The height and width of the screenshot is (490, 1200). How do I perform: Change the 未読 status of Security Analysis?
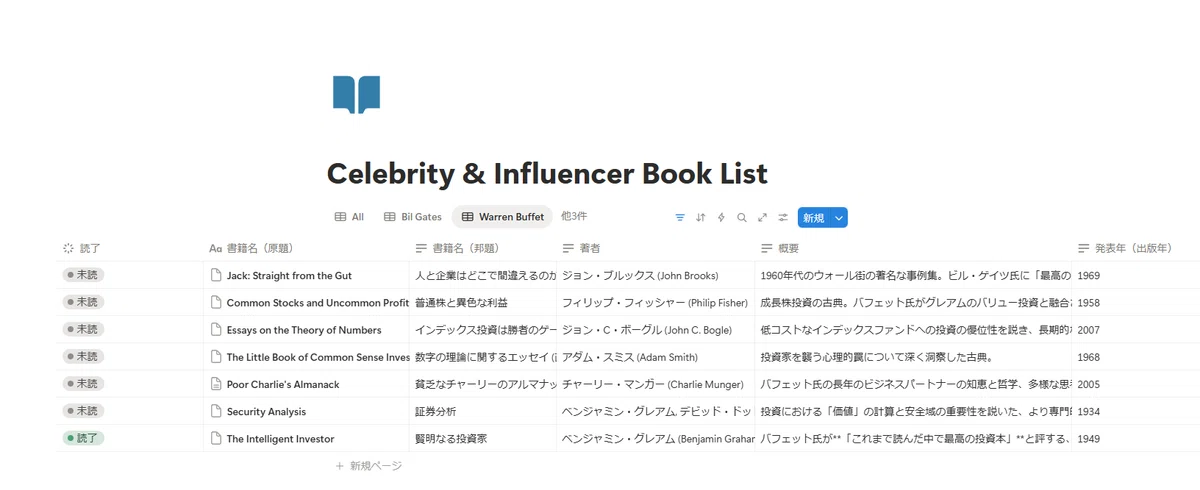(x=83, y=411)
